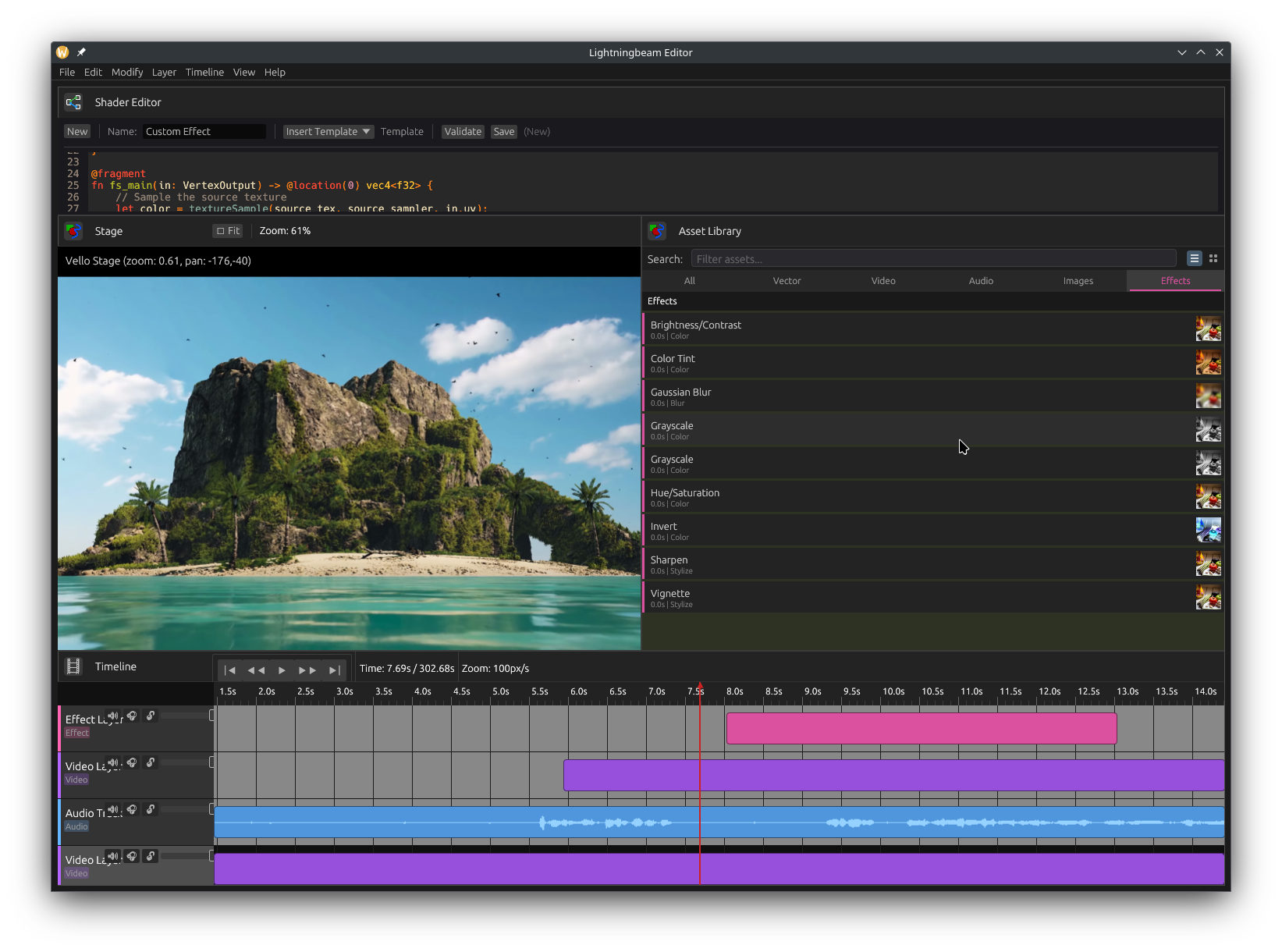
Task: Click the Timeline panel film icon
Action: tap(73, 666)
